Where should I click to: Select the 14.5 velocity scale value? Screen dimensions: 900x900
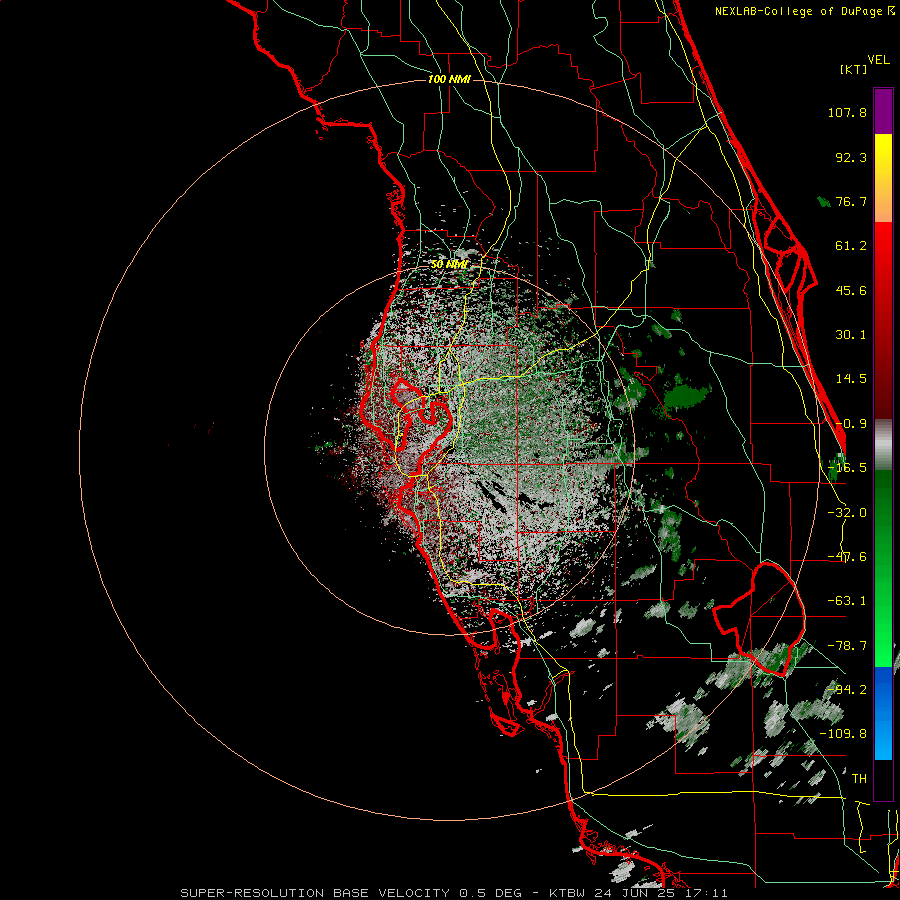(x=851, y=379)
